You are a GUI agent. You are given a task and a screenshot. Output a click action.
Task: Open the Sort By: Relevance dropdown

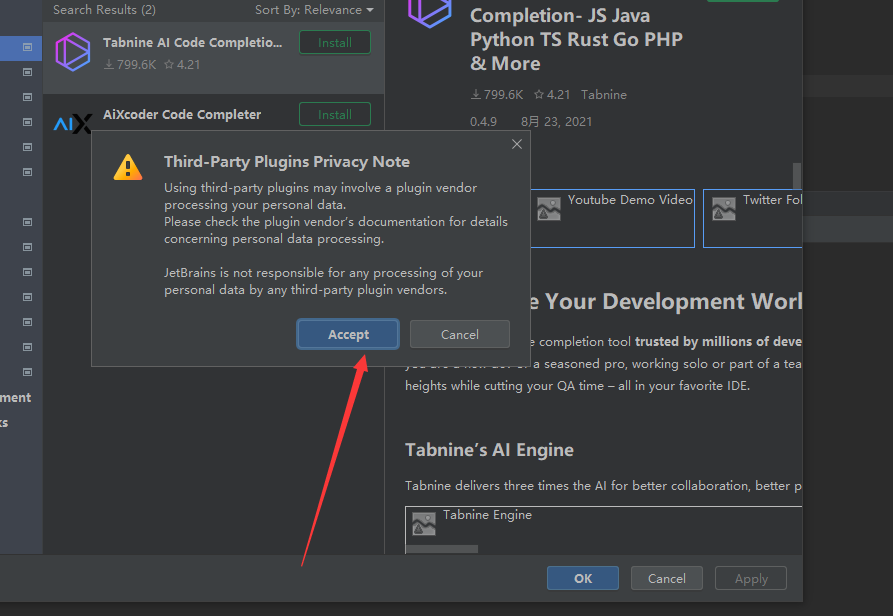(x=314, y=10)
